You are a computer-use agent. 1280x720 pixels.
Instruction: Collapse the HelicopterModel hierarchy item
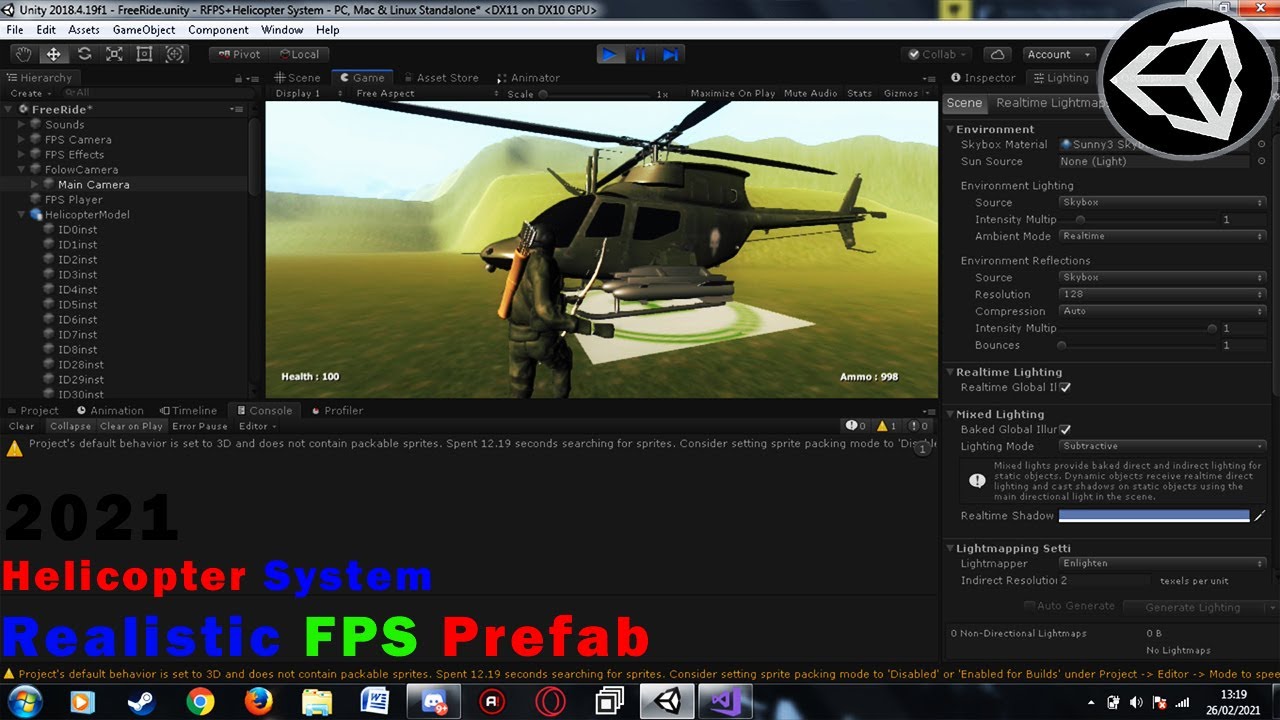click(x=22, y=215)
